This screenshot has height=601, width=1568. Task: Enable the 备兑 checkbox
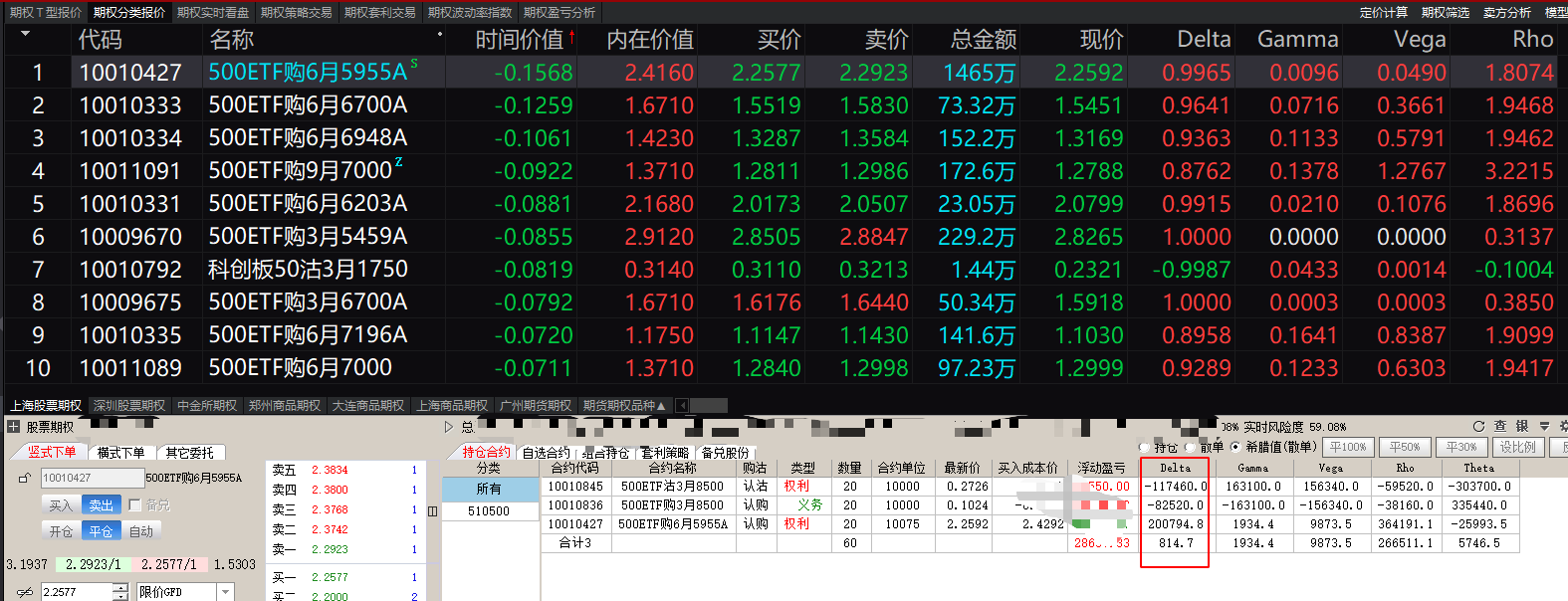click(135, 505)
